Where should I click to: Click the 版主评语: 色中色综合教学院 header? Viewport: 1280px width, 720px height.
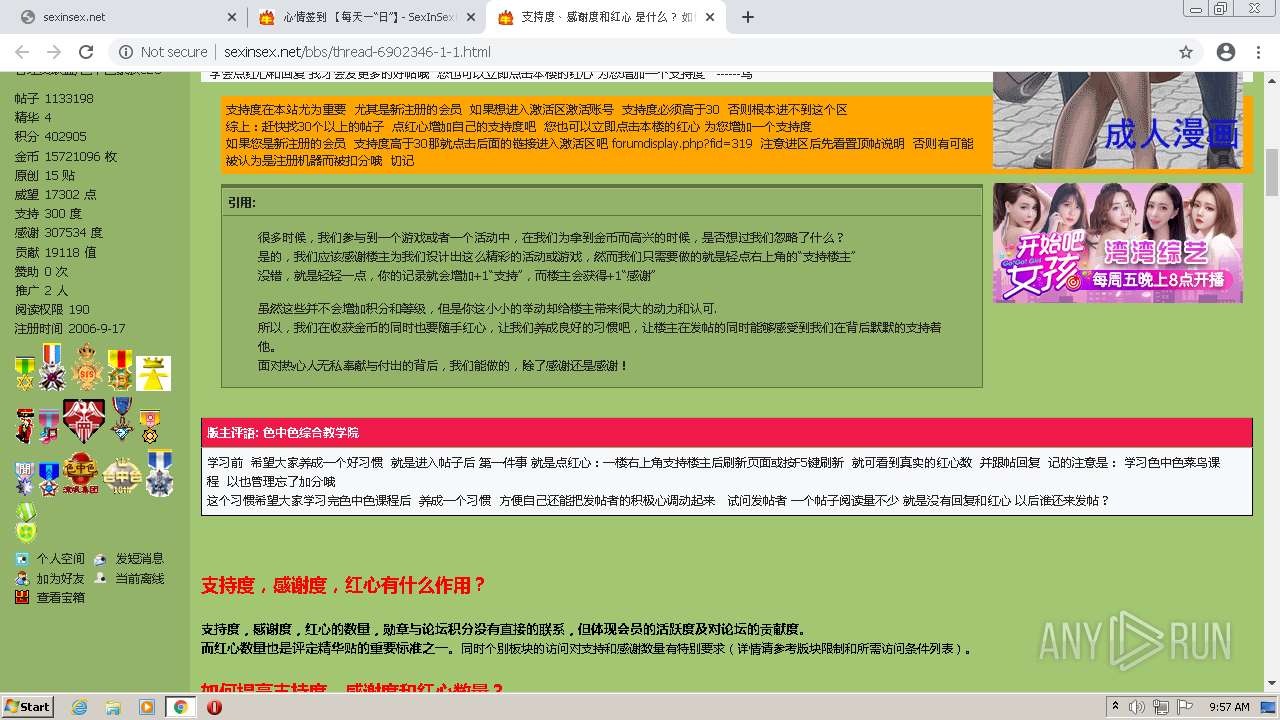pos(726,433)
